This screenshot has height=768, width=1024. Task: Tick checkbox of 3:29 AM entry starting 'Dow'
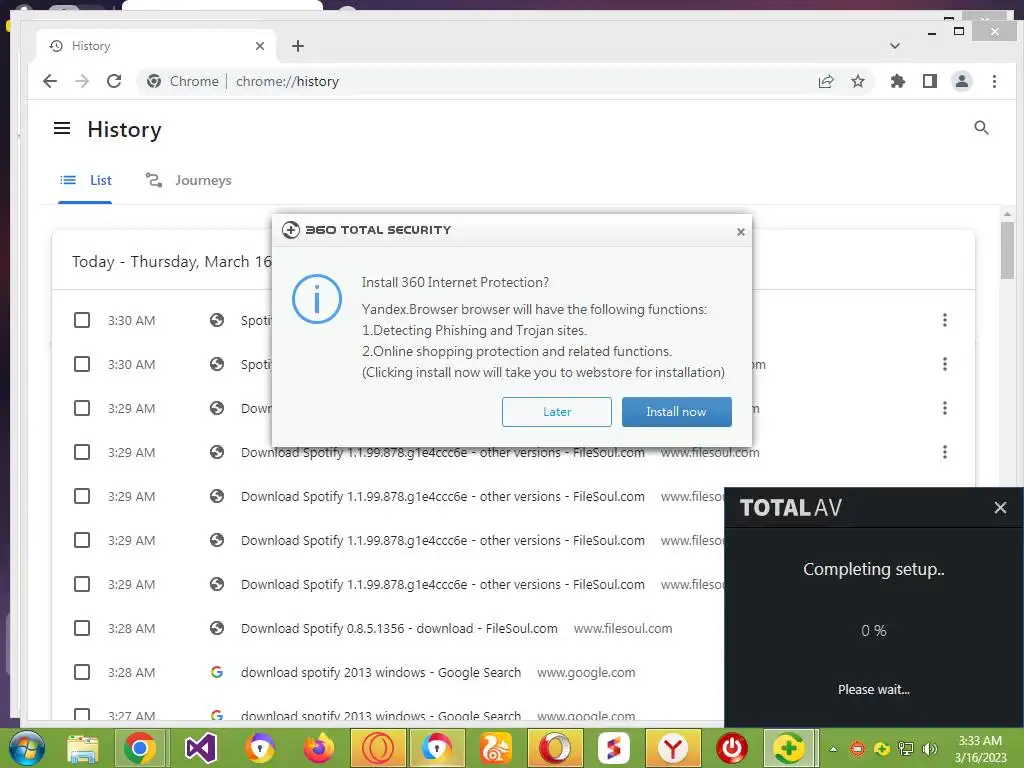click(82, 408)
